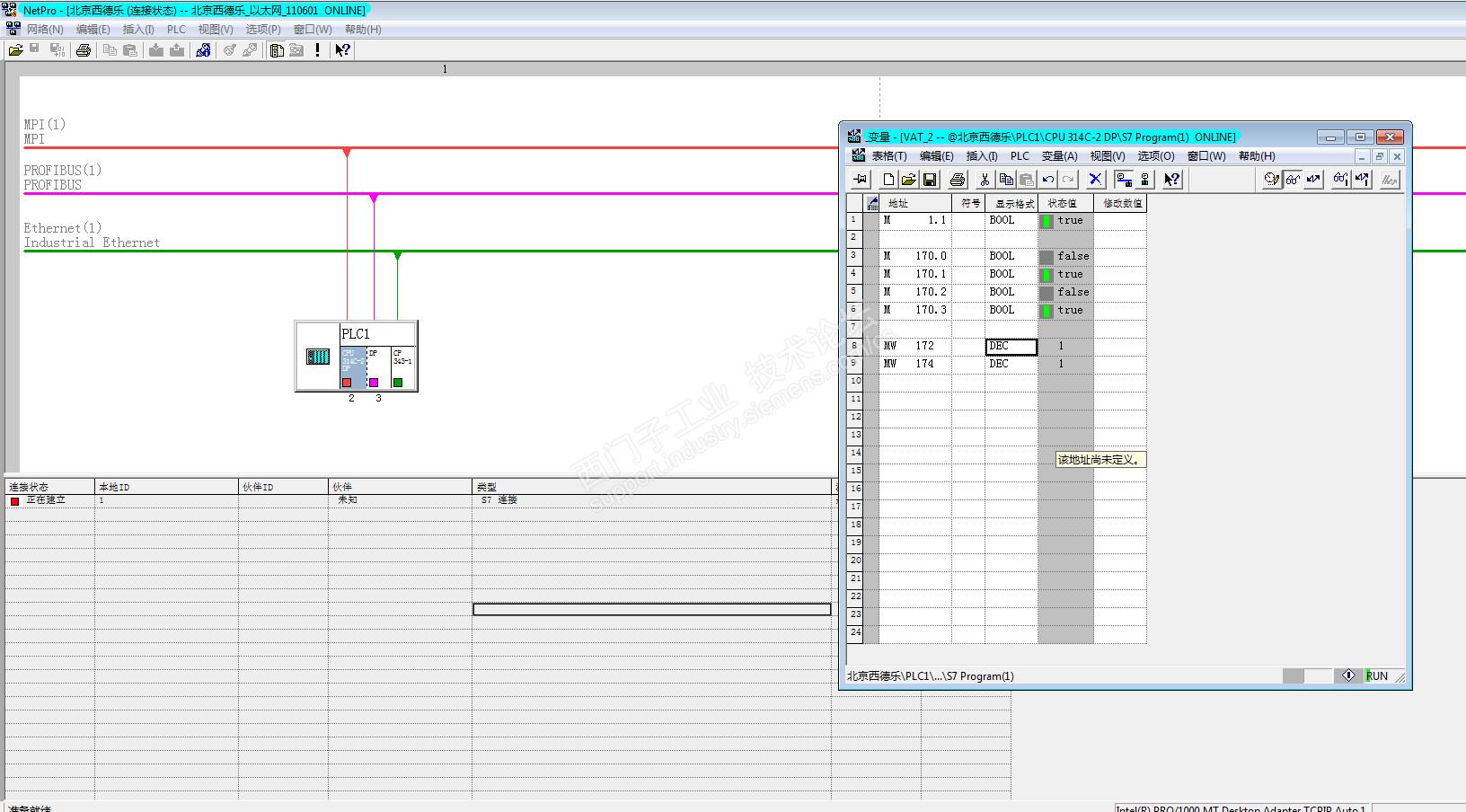Open the 帮助(H) menu in NetPro
Image resolution: width=1466 pixels, height=812 pixels.
(363, 30)
